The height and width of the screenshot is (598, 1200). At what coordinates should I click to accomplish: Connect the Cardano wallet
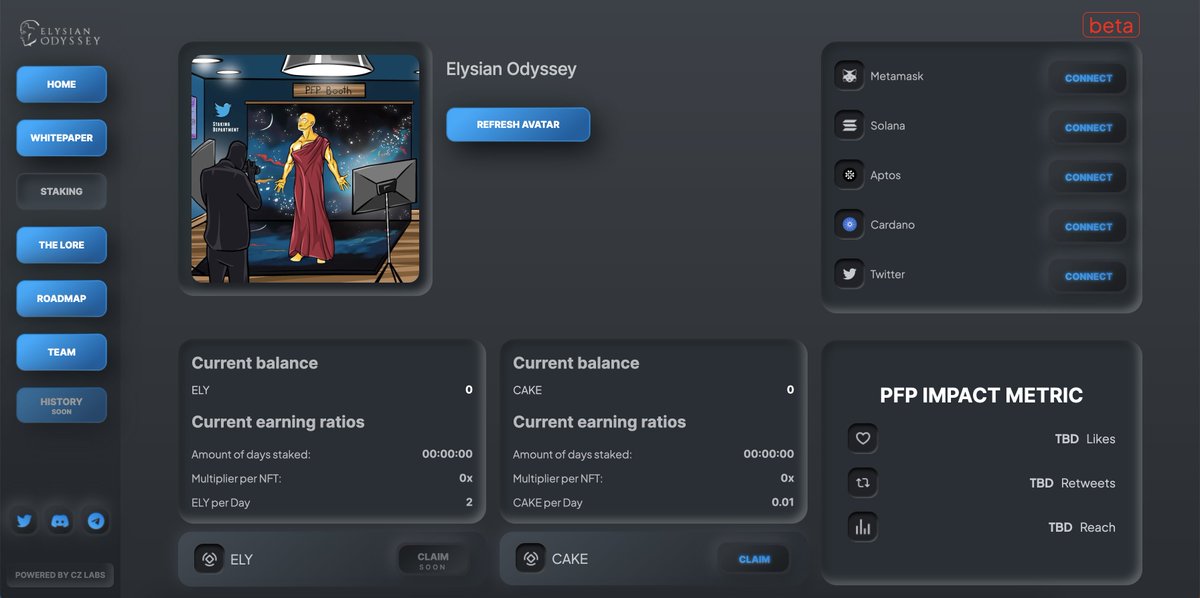click(1088, 227)
